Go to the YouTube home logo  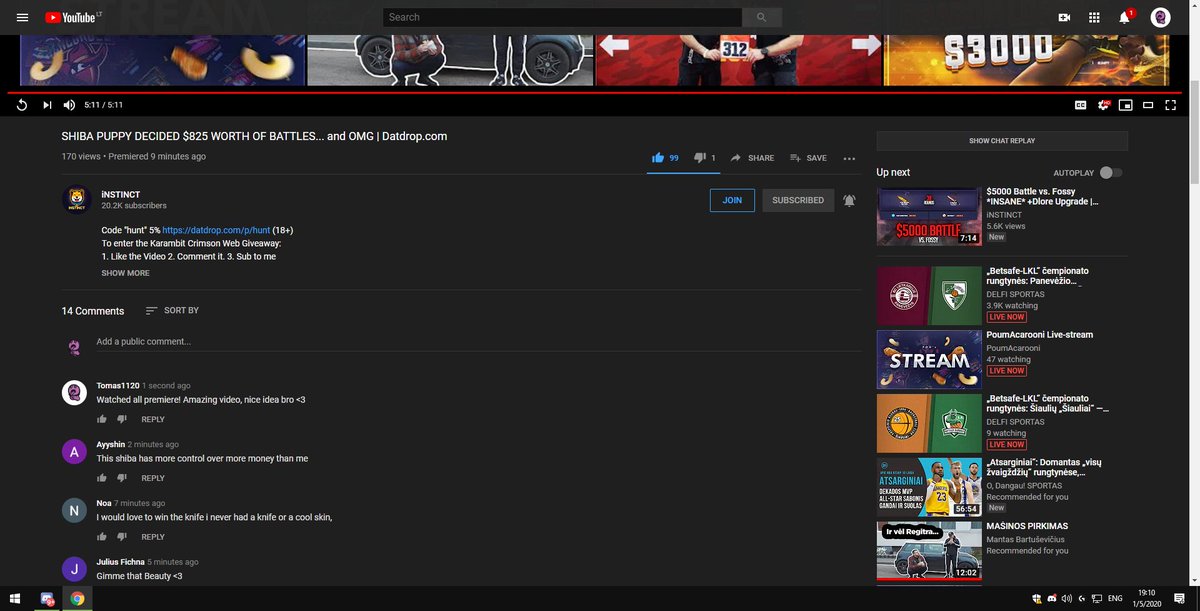click(69, 17)
